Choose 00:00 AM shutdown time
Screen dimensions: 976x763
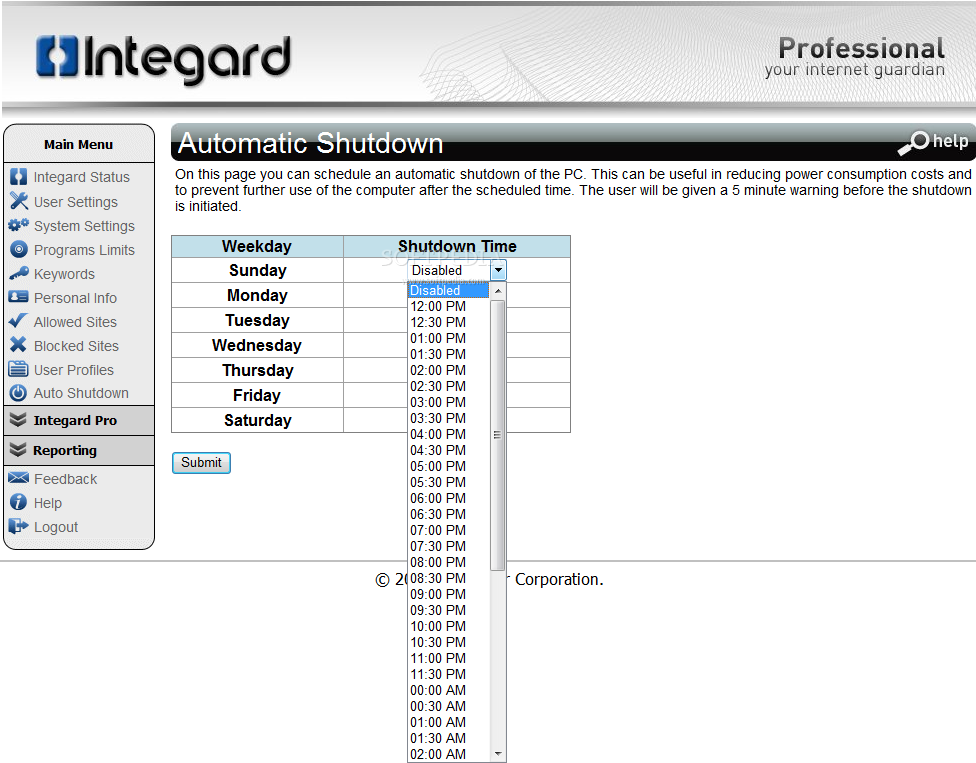448,690
